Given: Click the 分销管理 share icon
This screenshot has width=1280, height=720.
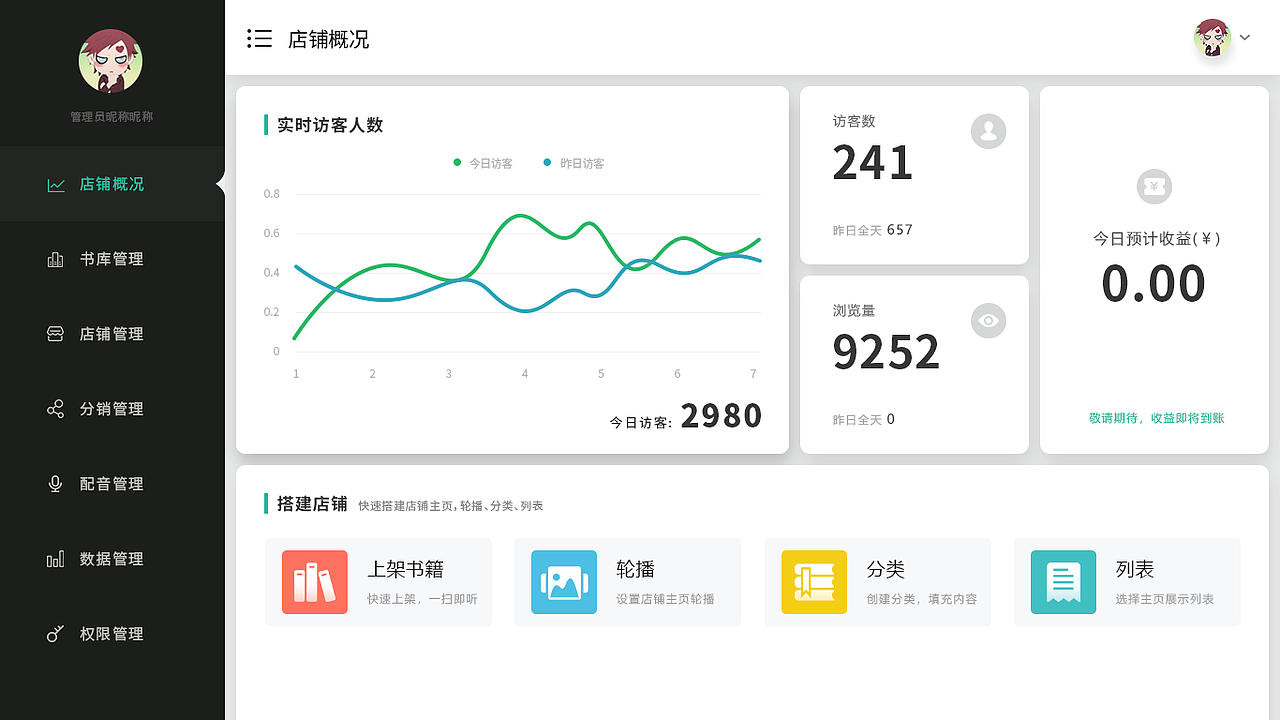Looking at the screenshot, I should tap(55, 409).
